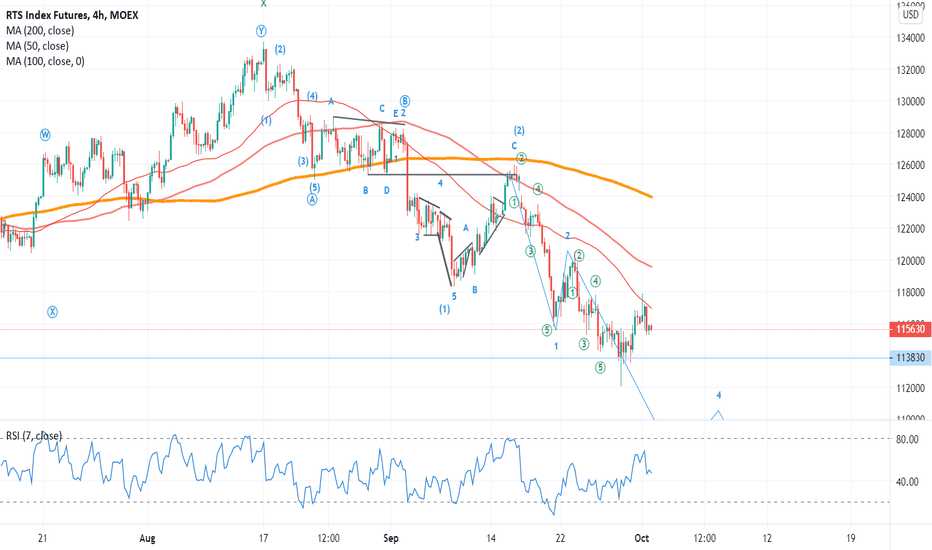932x550 pixels.
Task: Click the Aug date label on time axis
Action: [147, 539]
